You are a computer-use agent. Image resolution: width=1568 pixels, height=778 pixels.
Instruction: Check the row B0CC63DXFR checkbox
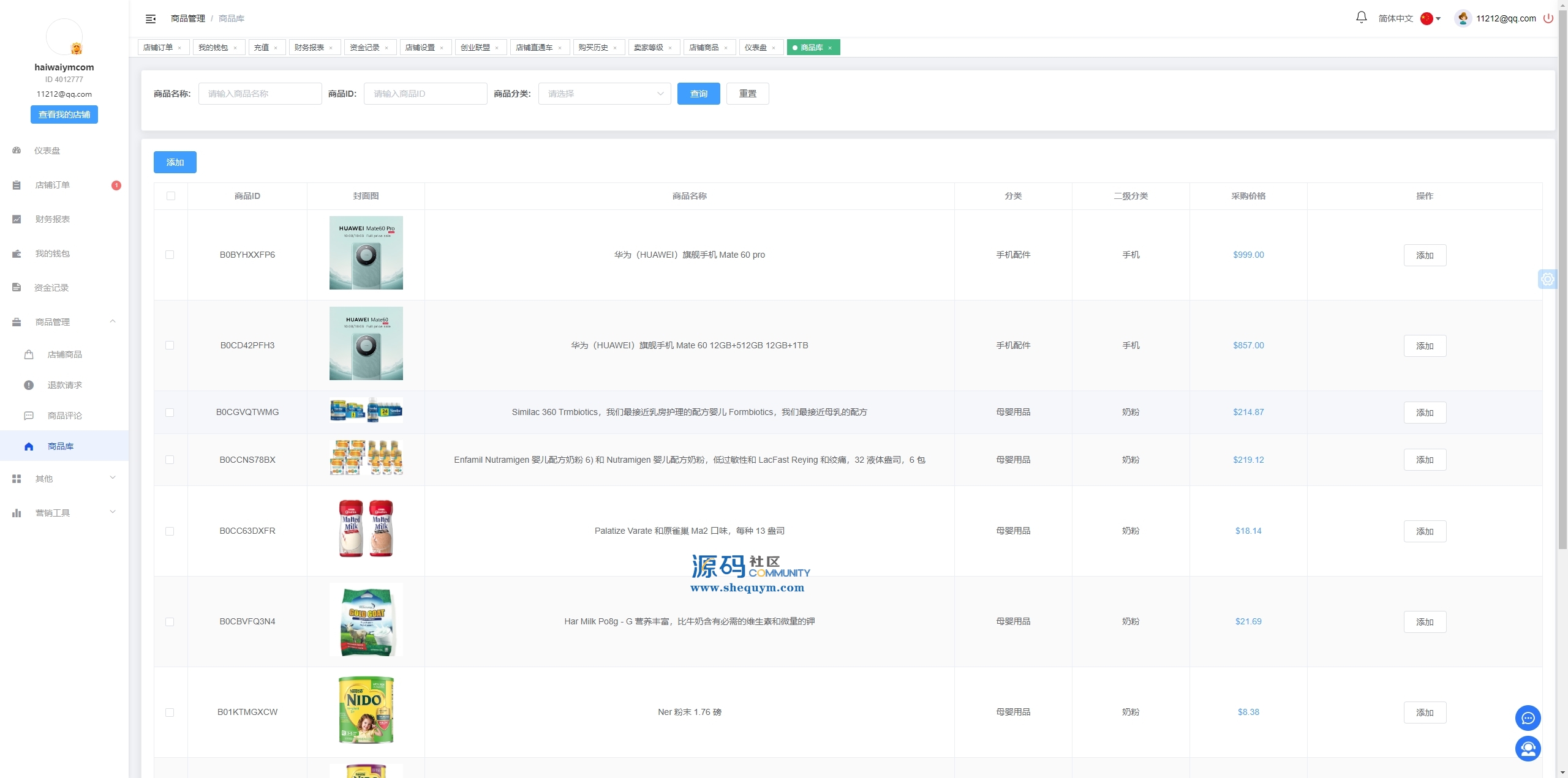170,531
